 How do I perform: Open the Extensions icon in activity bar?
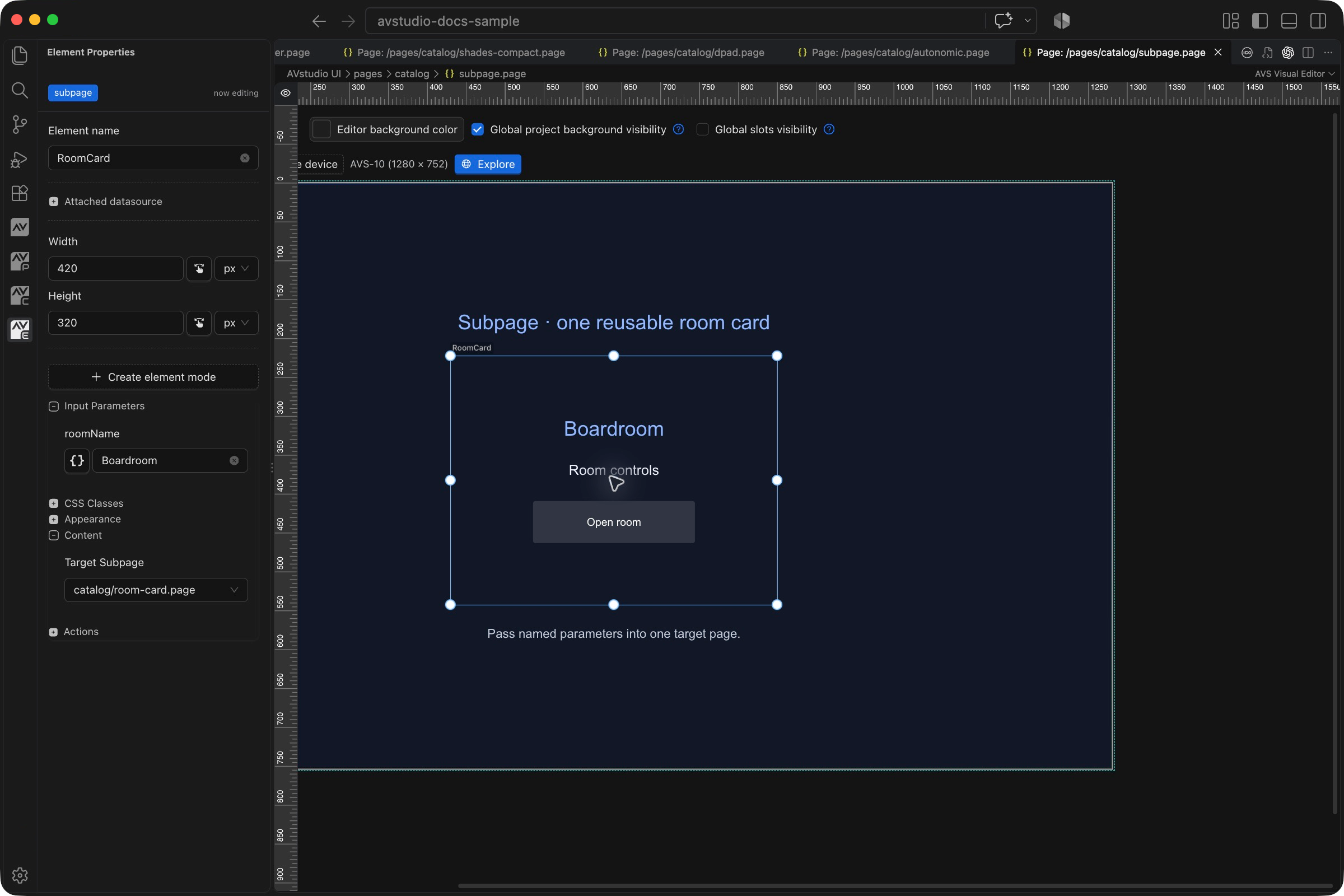(20, 193)
